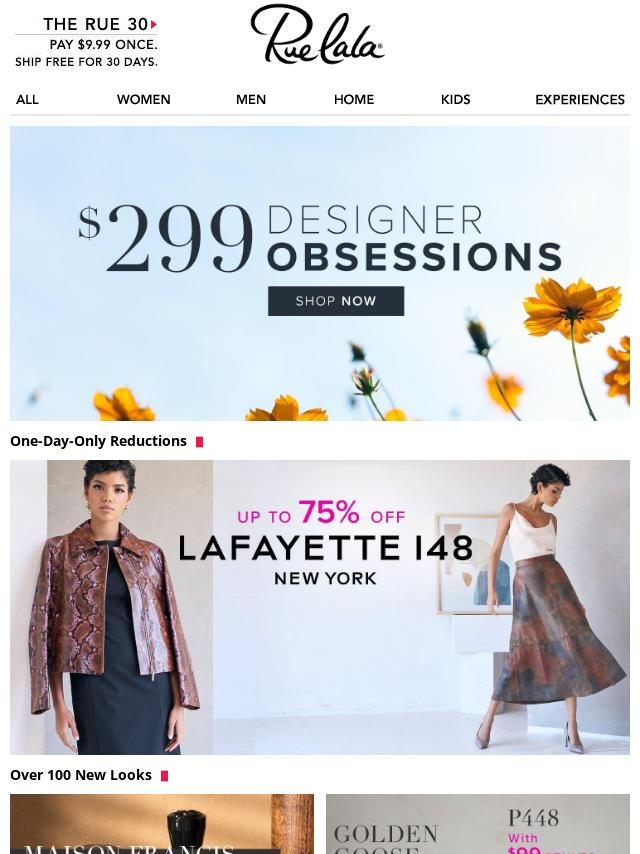Open The Rue 30 shipping offer
This screenshot has height=854, width=640.
87,42
